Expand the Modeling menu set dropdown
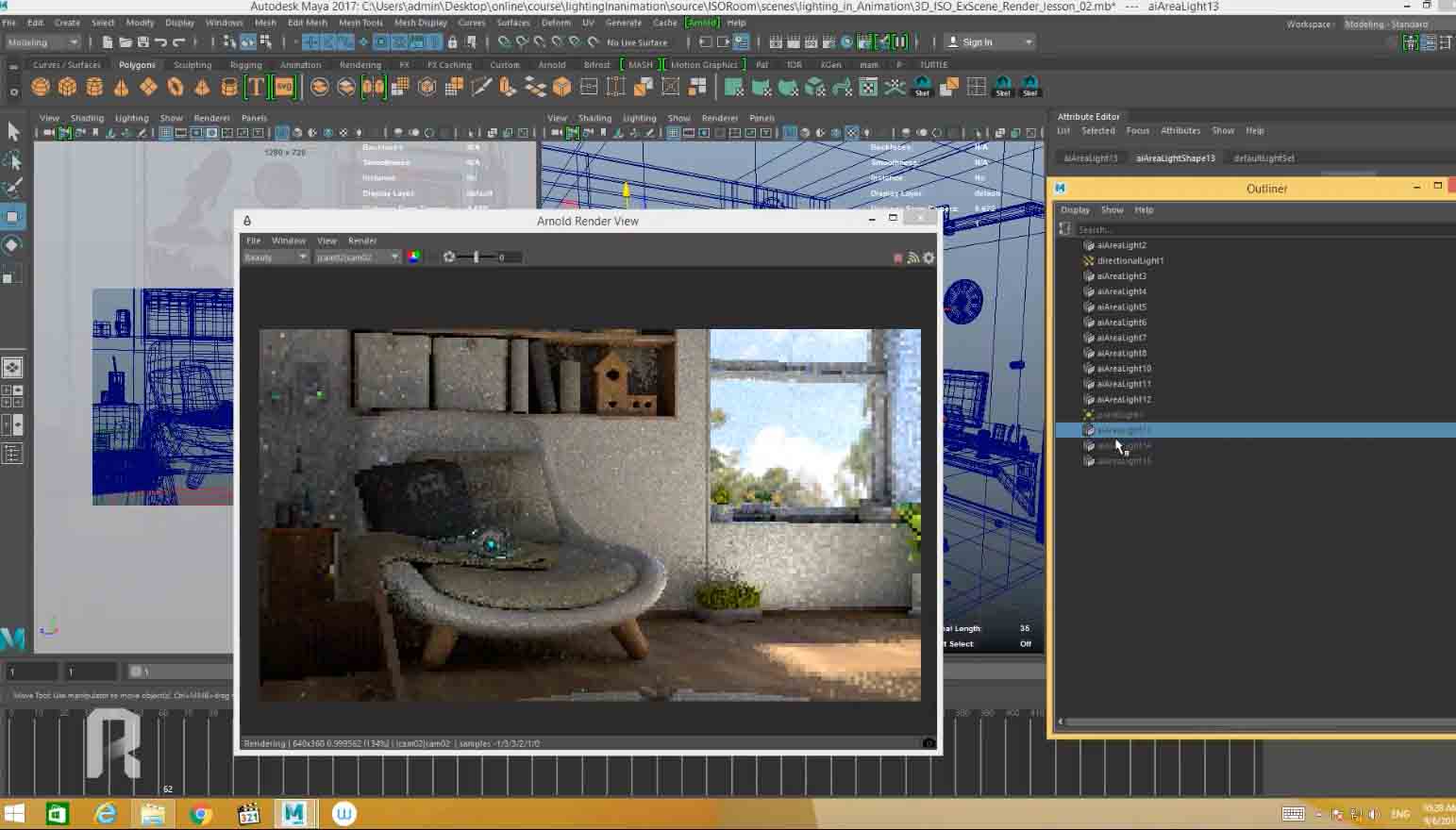The width and height of the screenshot is (1456, 830). pyautogui.click(x=42, y=42)
